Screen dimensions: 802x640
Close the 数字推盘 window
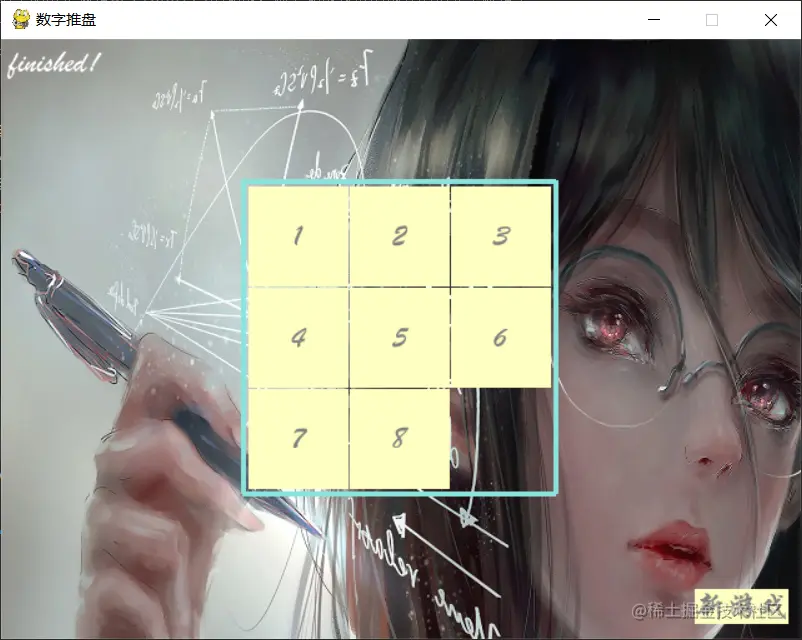point(771,20)
